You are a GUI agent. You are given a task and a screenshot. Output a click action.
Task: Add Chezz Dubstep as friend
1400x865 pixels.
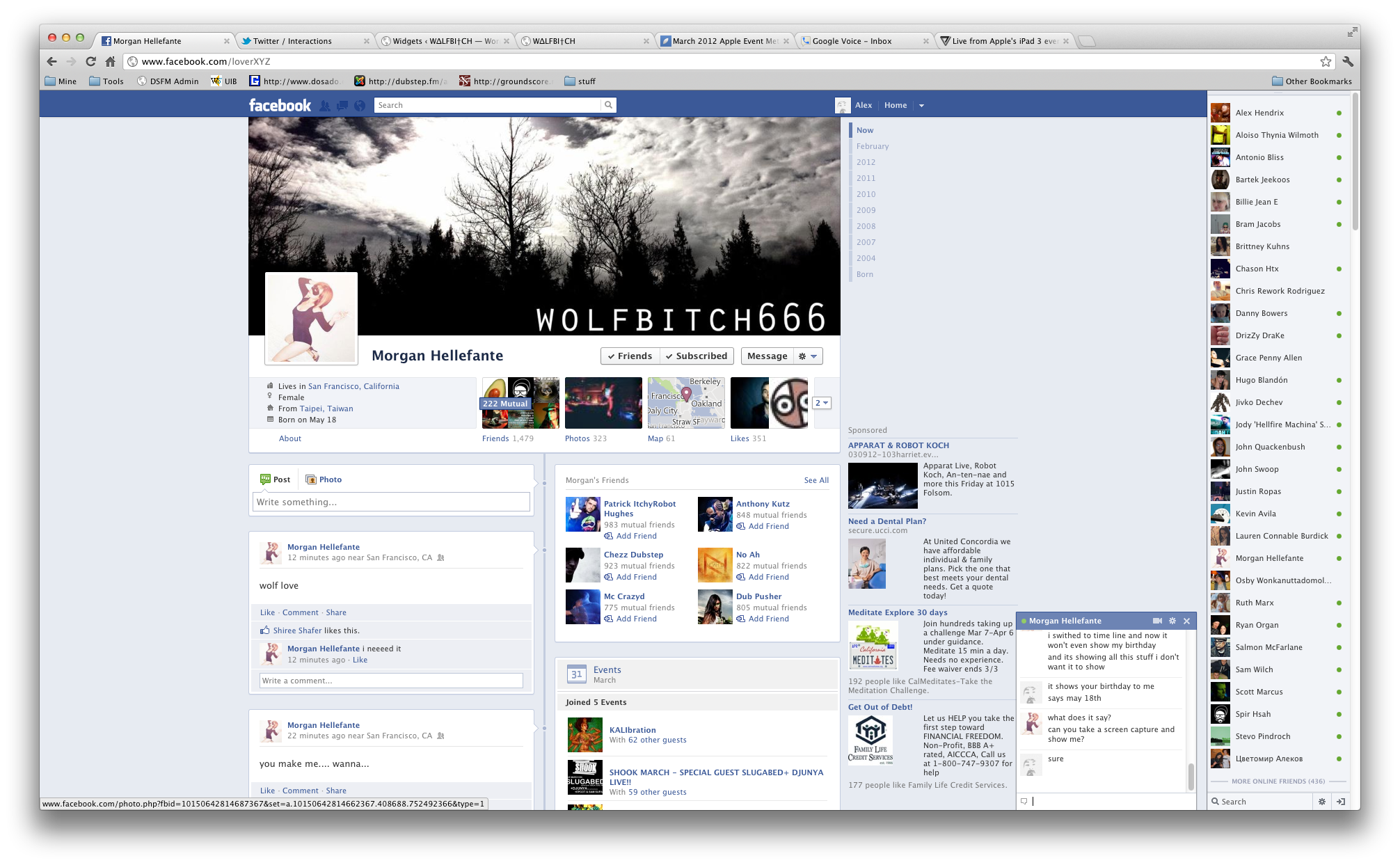coord(630,577)
